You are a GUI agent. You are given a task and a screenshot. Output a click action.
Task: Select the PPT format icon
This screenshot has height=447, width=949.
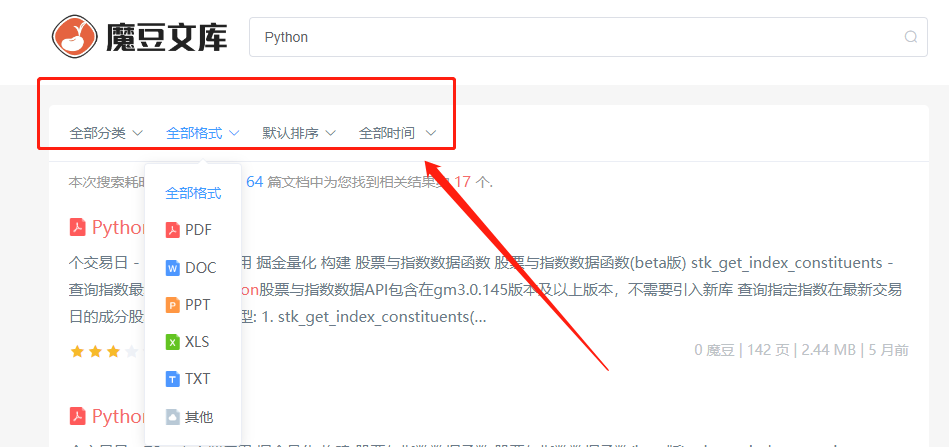172,305
